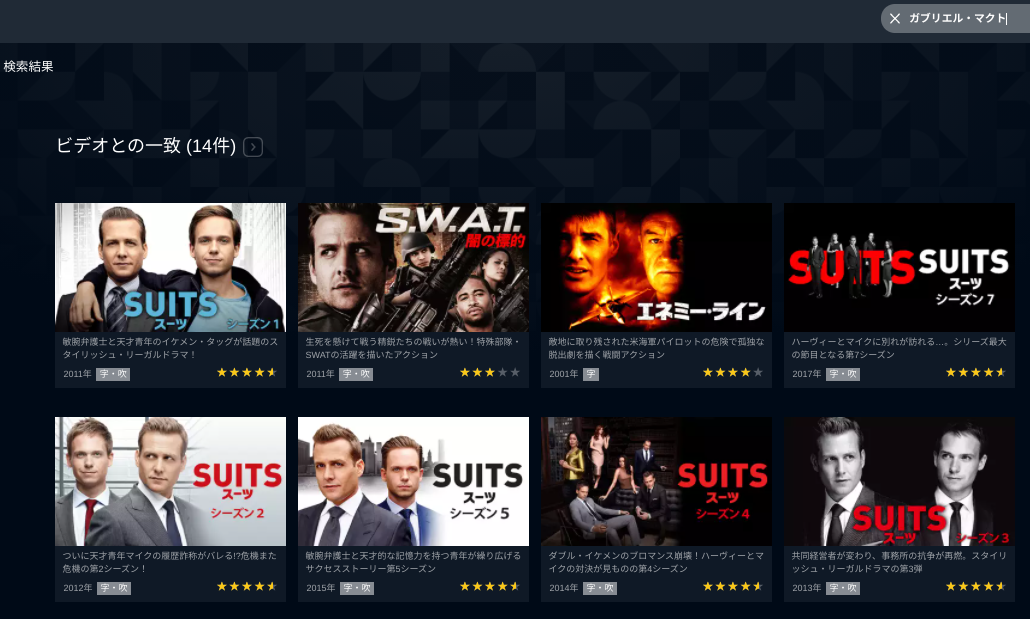This screenshot has height=619, width=1030.
Task: Click the 字・吹 badge on SUITS Season 7
Action: pyautogui.click(x=843, y=374)
